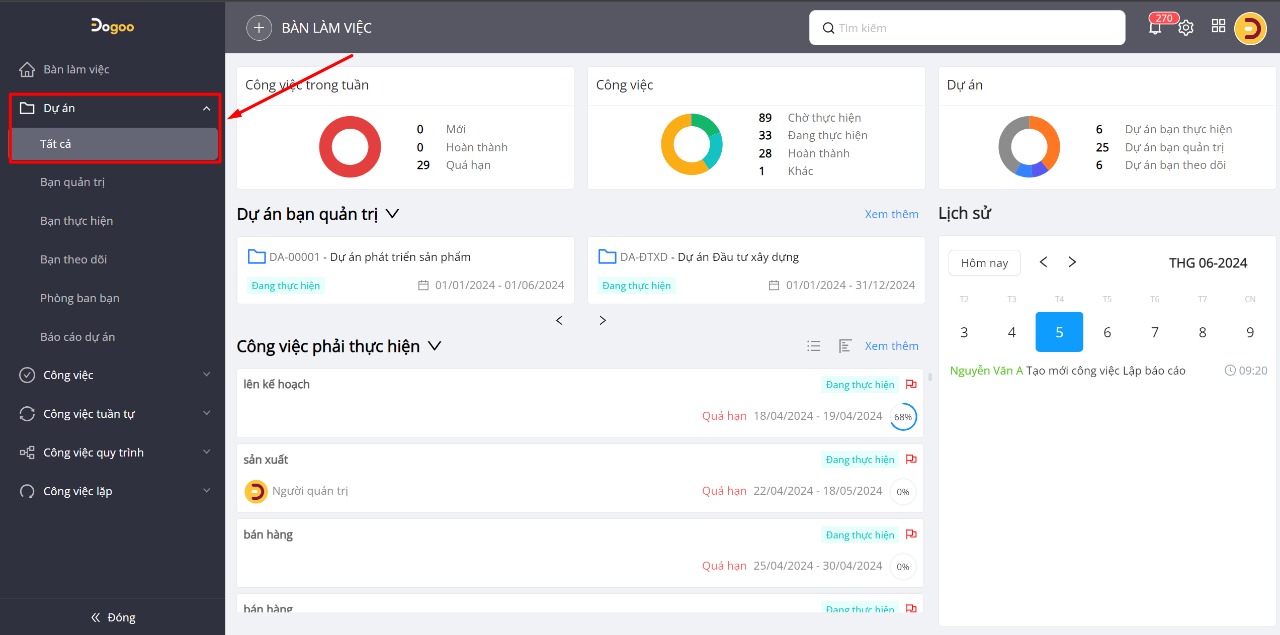Open the user avatar menu

point(1250,28)
